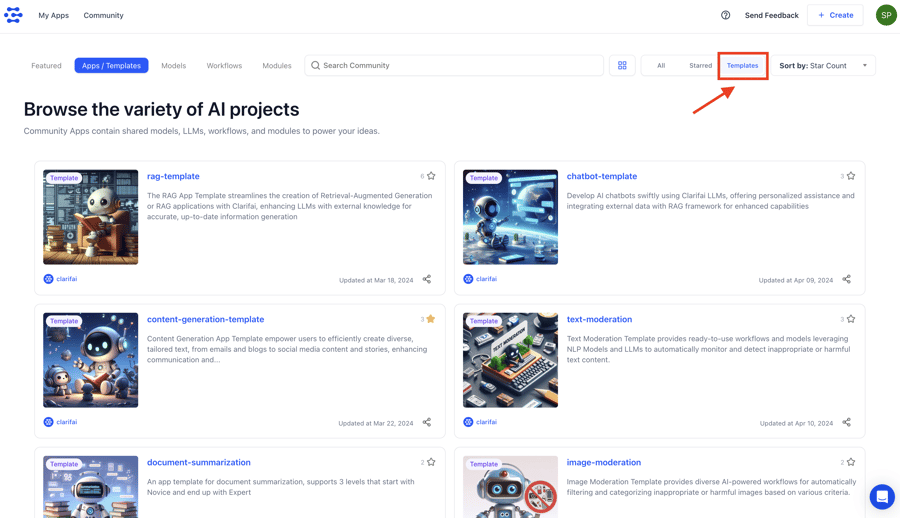Click the Clarifai logo icon
Image resolution: width=900 pixels, height=518 pixels.
(13, 15)
